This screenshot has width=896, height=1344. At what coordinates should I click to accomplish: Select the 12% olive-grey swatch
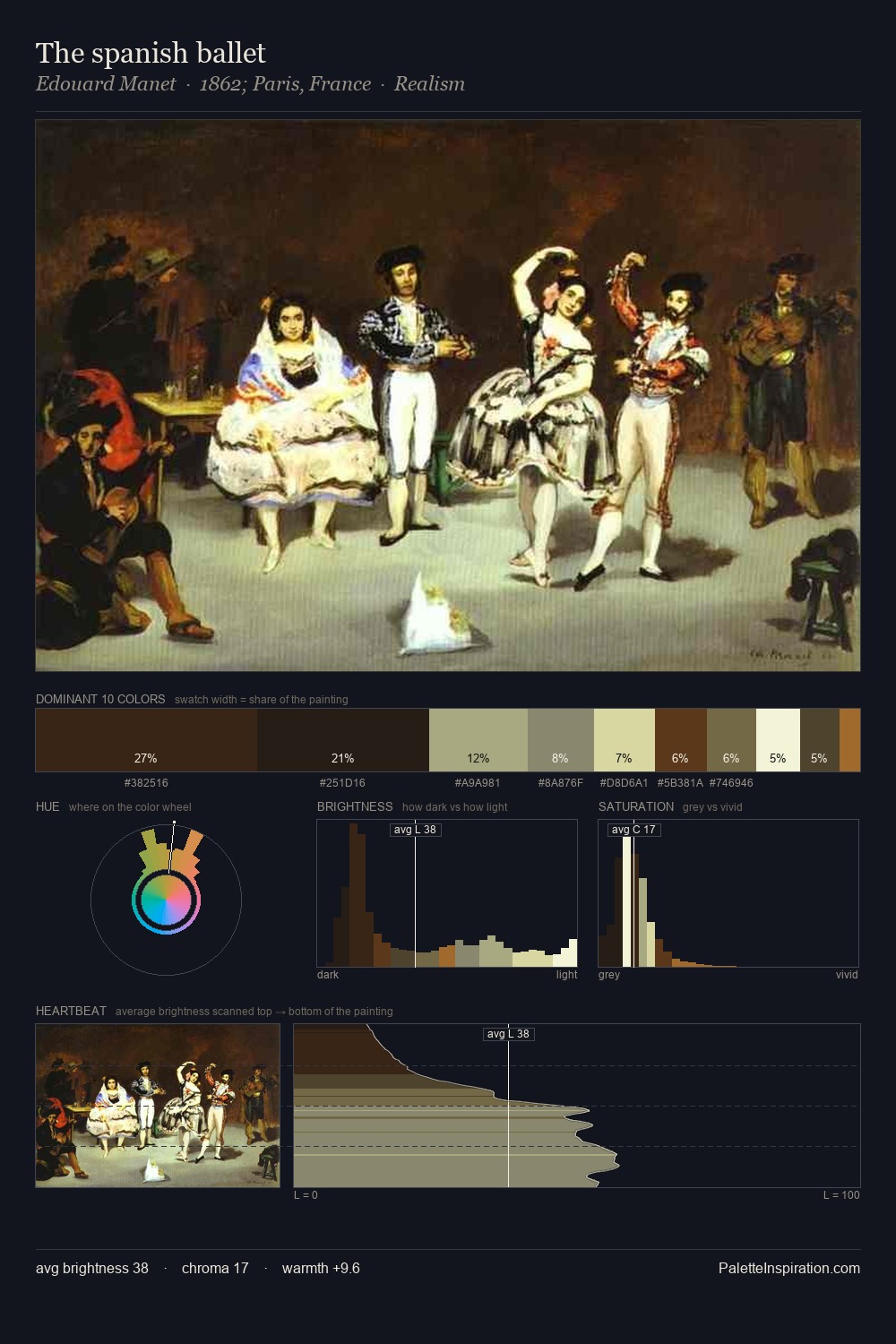pyautogui.click(x=478, y=740)
